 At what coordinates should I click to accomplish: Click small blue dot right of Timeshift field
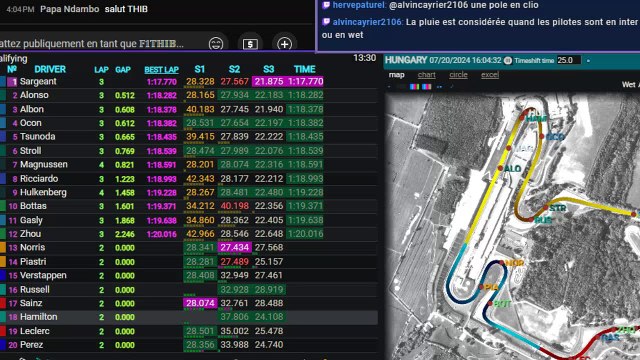pos(588,61)
